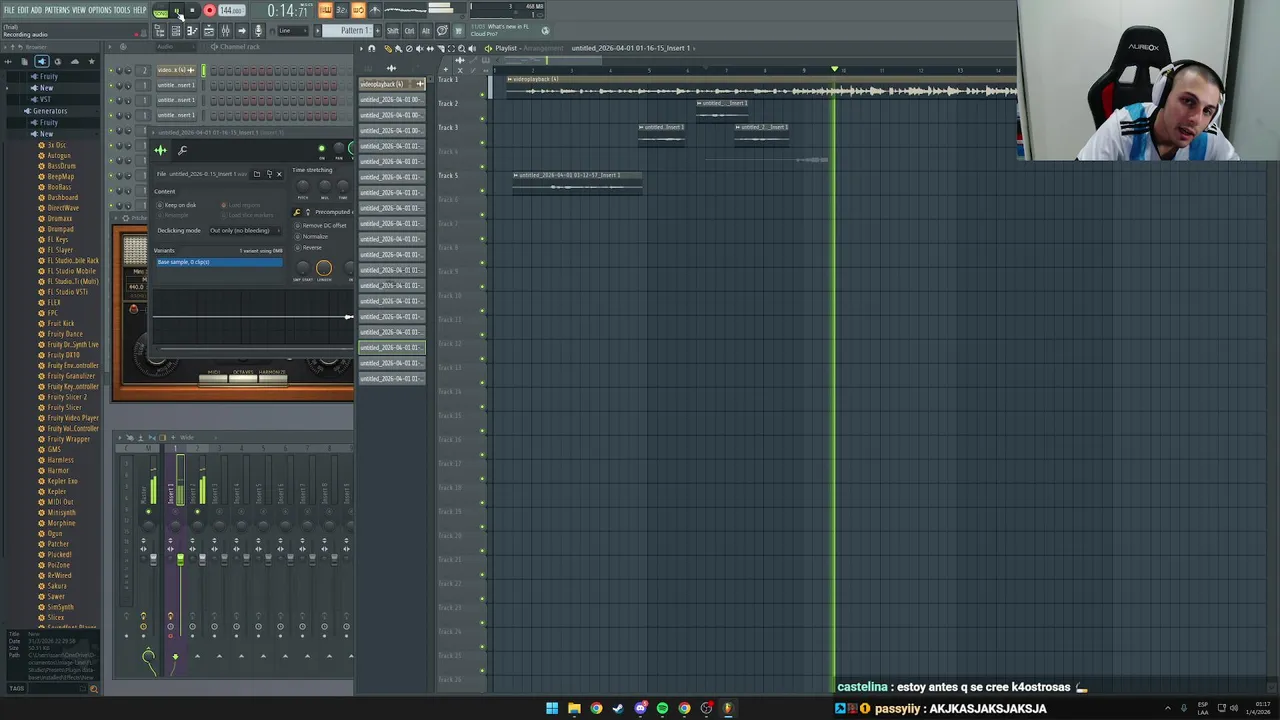Toggle the Ctrl key button

coord(409,31)
